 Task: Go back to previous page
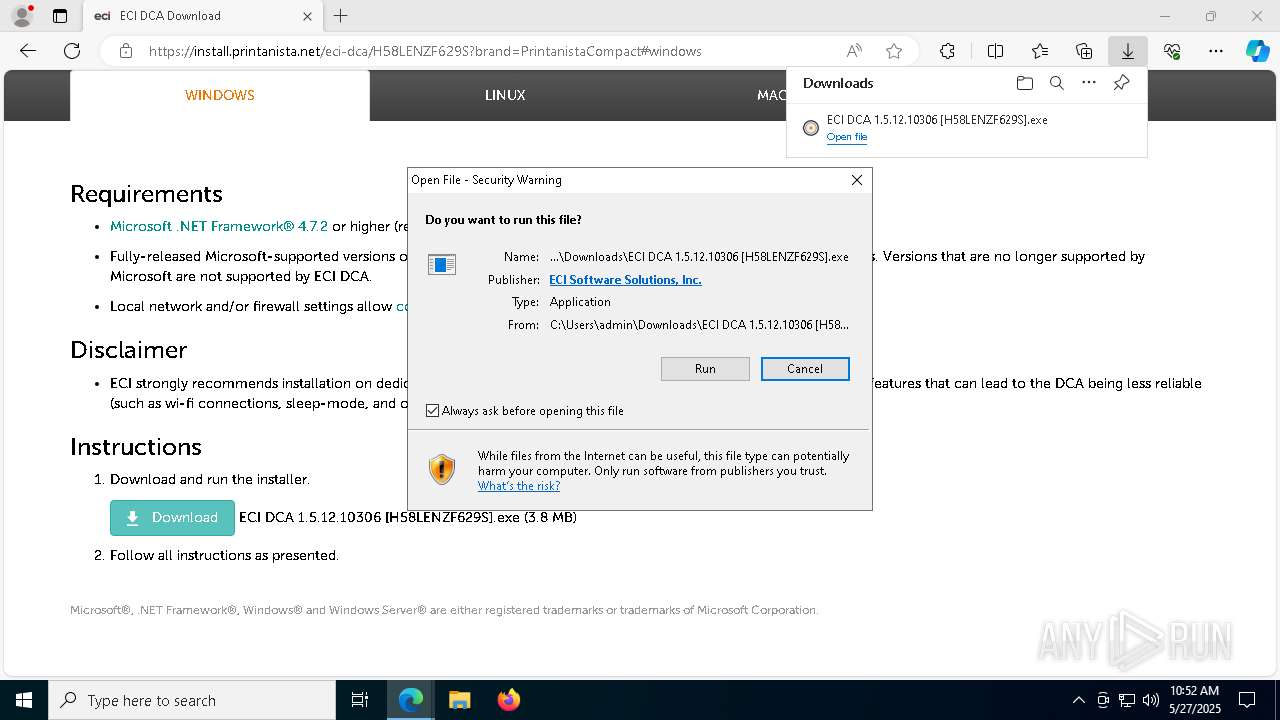(x=28, y=51)
